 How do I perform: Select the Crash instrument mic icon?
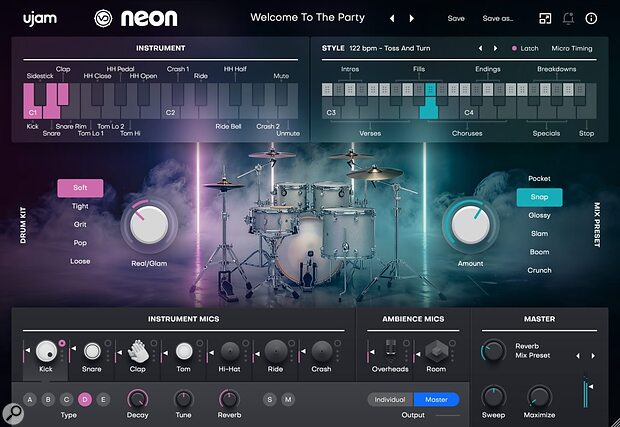point(321,351)
